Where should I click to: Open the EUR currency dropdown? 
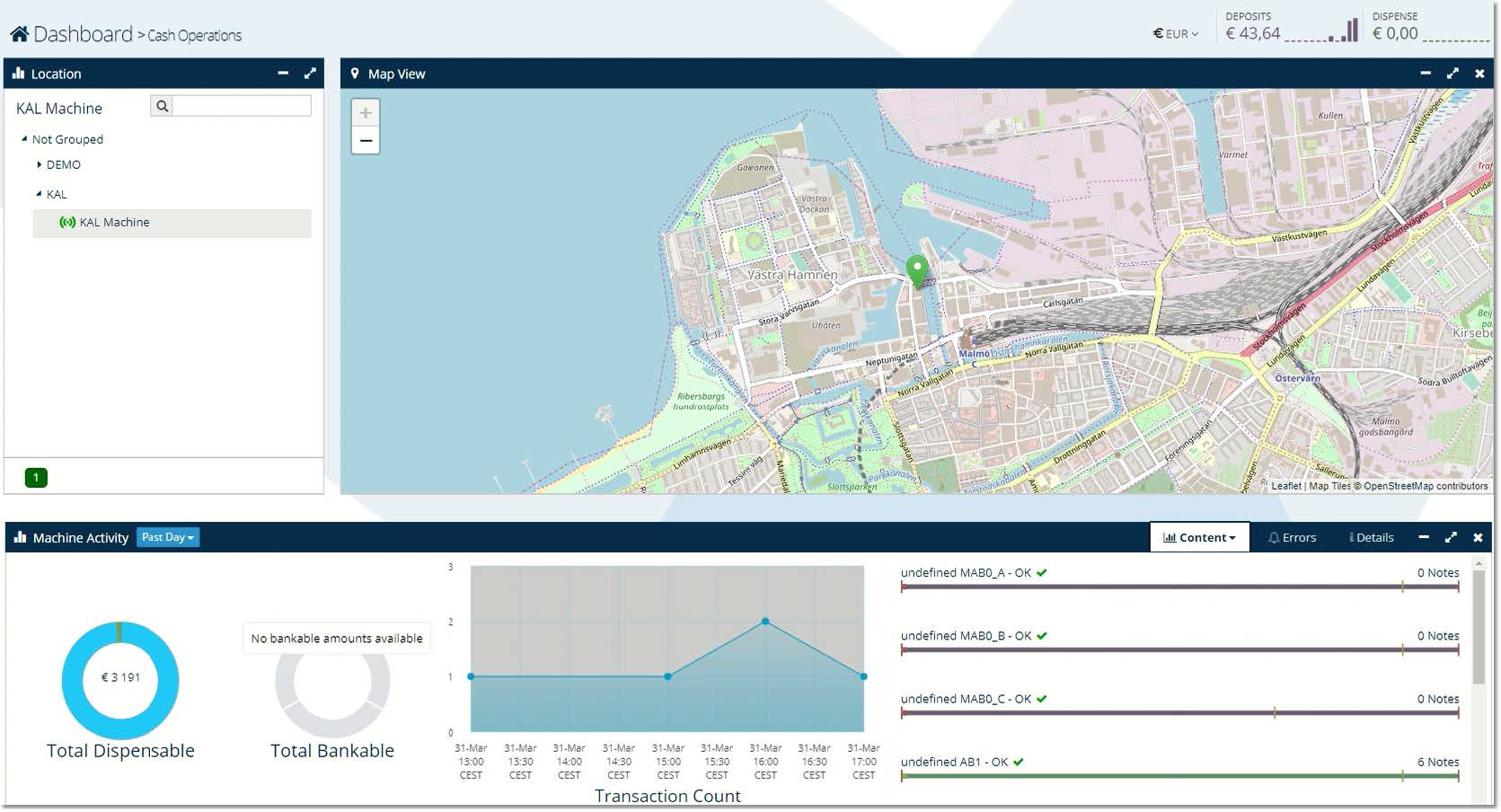coord(1176,34)
